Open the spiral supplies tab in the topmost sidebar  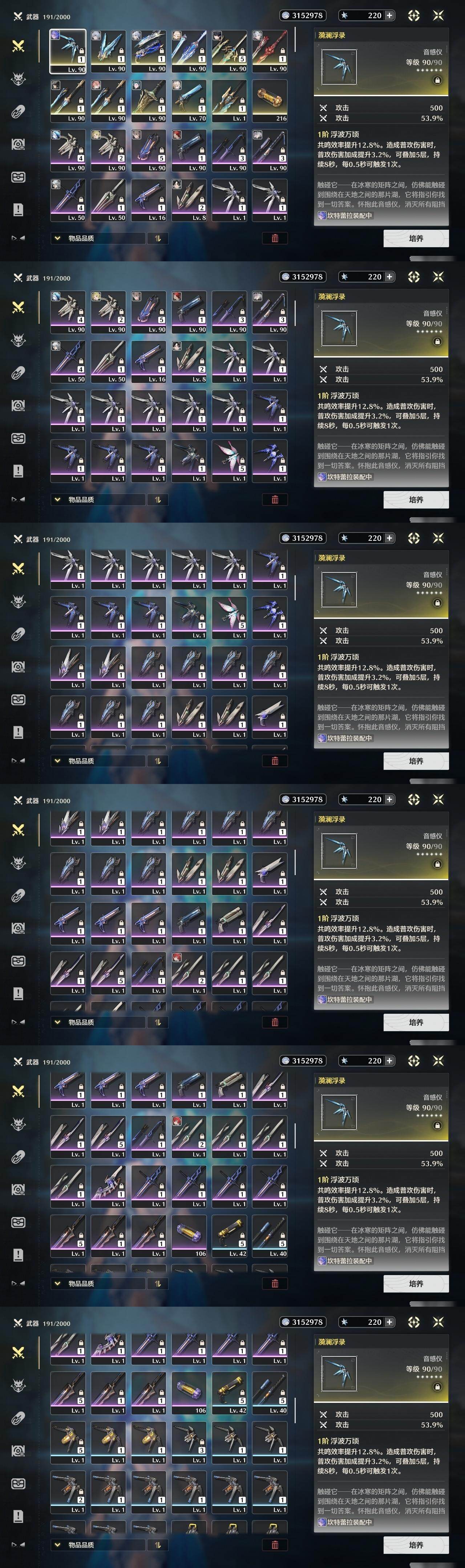point(18,144)
